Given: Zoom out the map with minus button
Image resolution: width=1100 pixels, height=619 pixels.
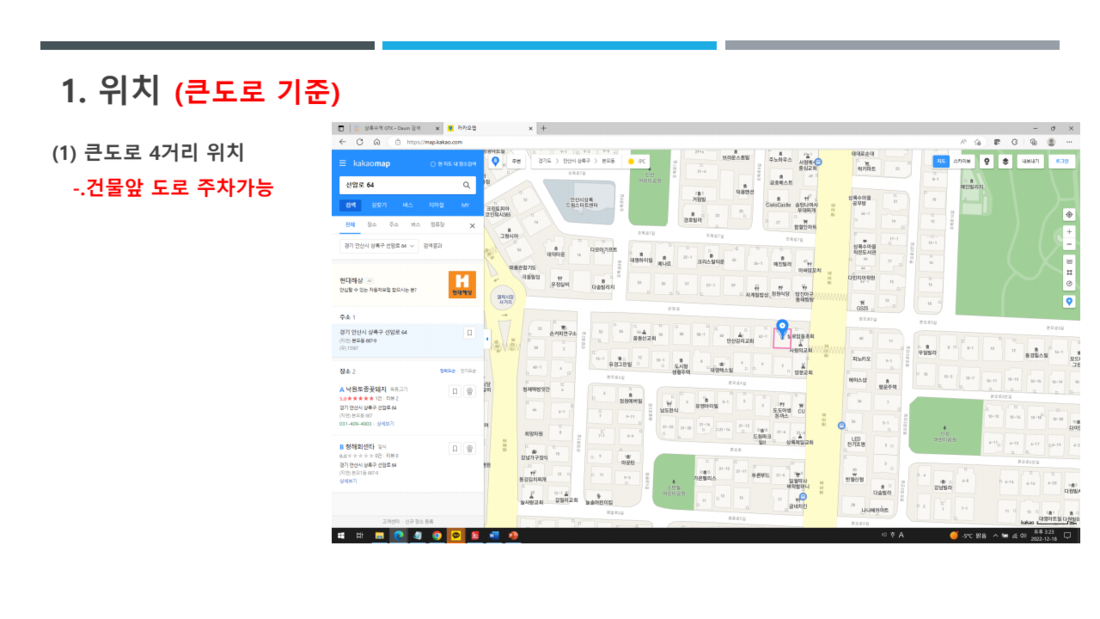Looking at the screenshot, I should [x=1069, y=244].
